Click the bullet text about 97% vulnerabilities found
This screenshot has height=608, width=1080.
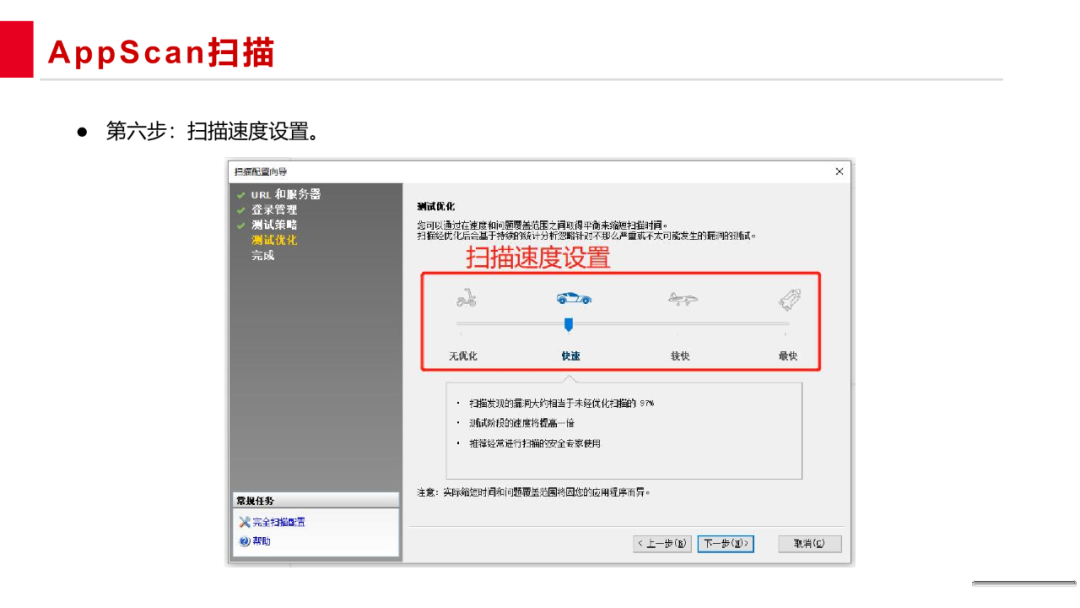[561, 403]
